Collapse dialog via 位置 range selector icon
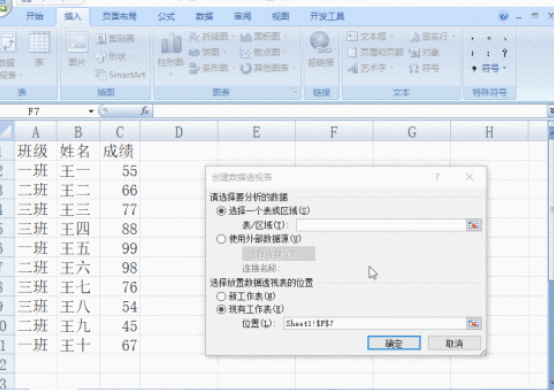The height and width of the screenshot is (390, 554). pyautogui.click(x=473, y=323)
